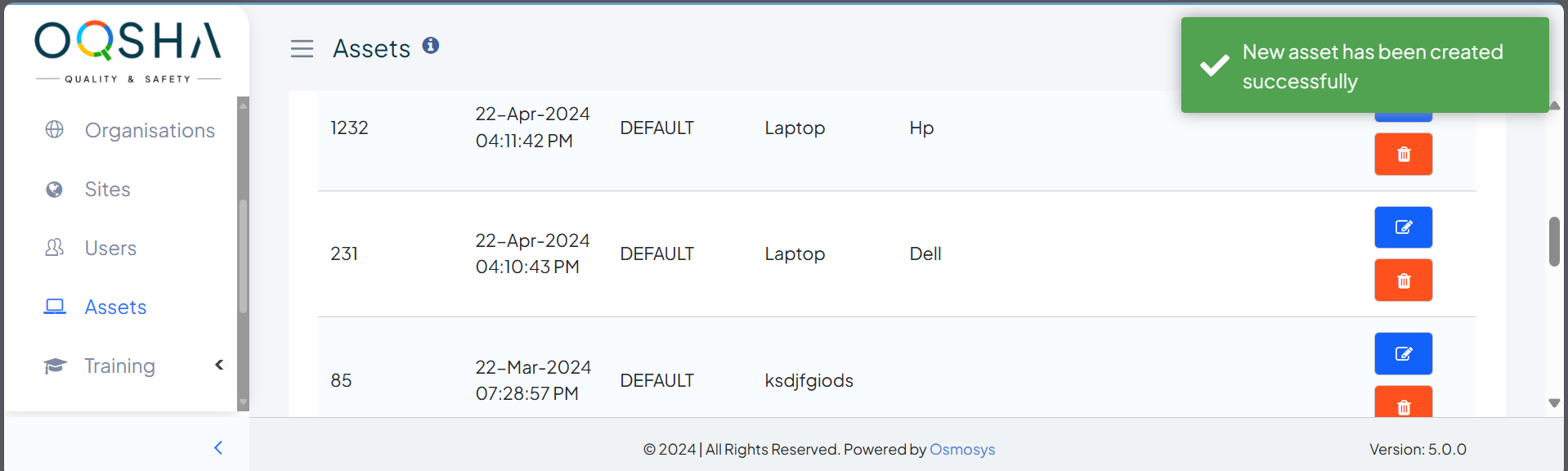Click the page vertical scrollbar thumb
1568x471 pixels.
(x=1554, y=241)
